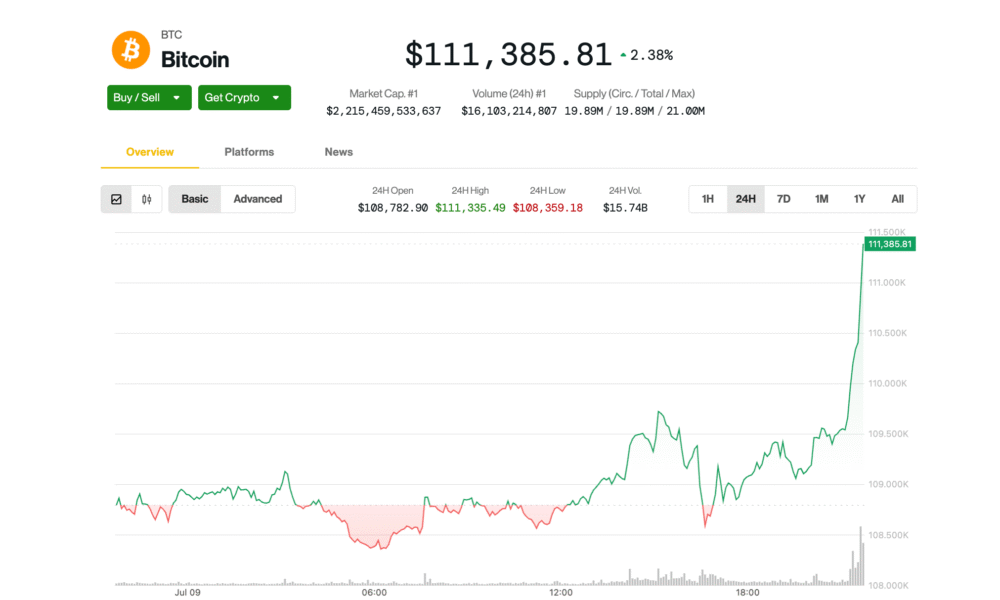
Task: Show All-time price history
Action: 898,199
